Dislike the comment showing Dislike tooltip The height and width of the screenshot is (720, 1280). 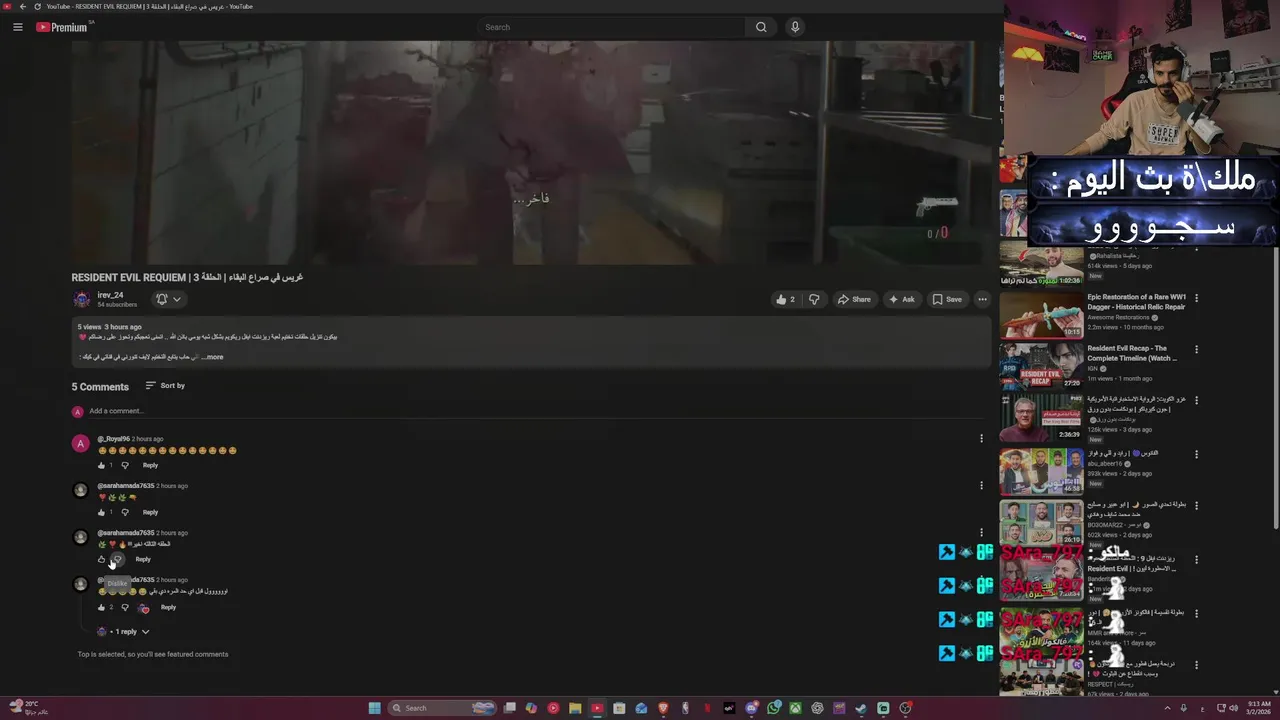coord(117,559)
